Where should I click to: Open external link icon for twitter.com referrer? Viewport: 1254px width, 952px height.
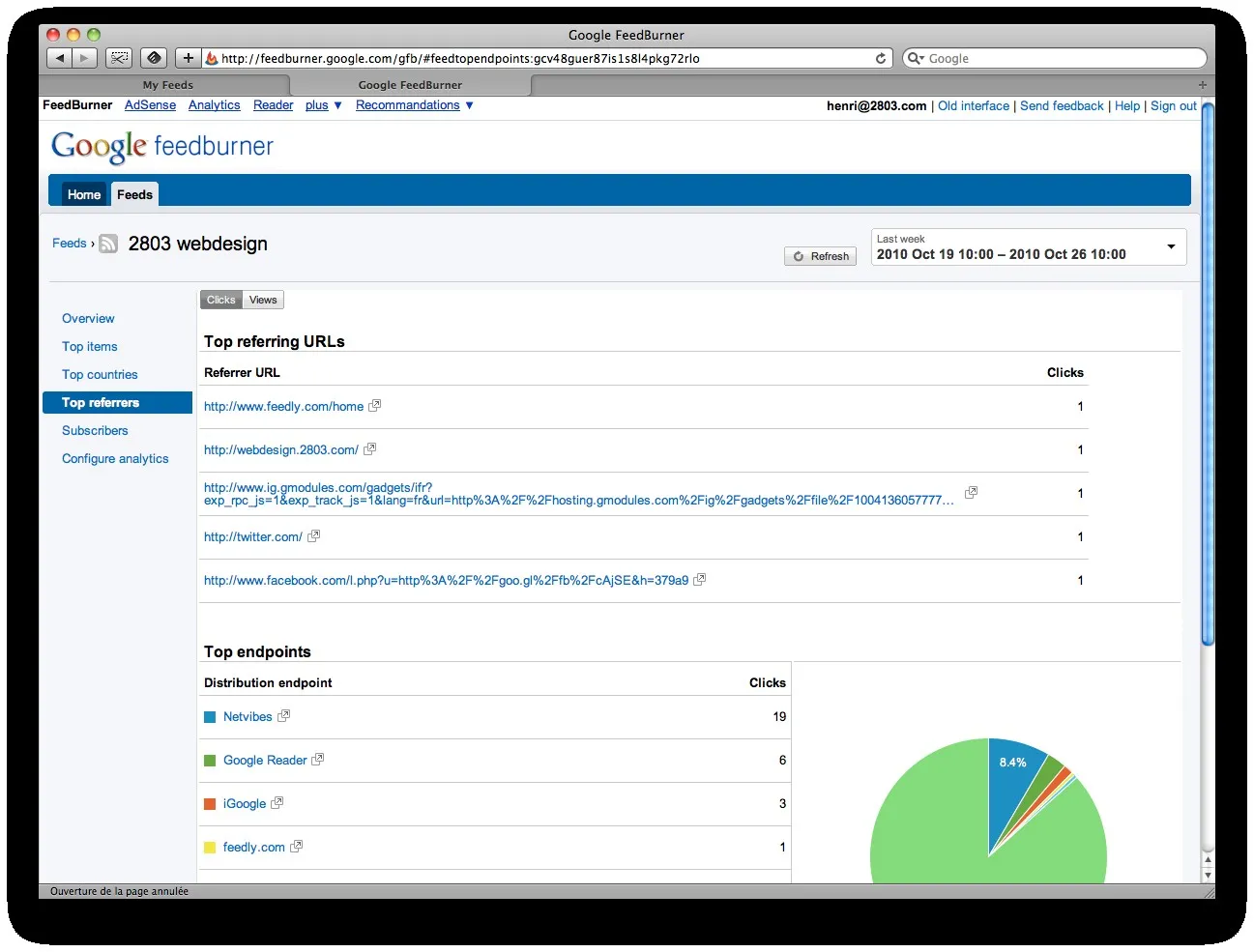click(313, 536)
